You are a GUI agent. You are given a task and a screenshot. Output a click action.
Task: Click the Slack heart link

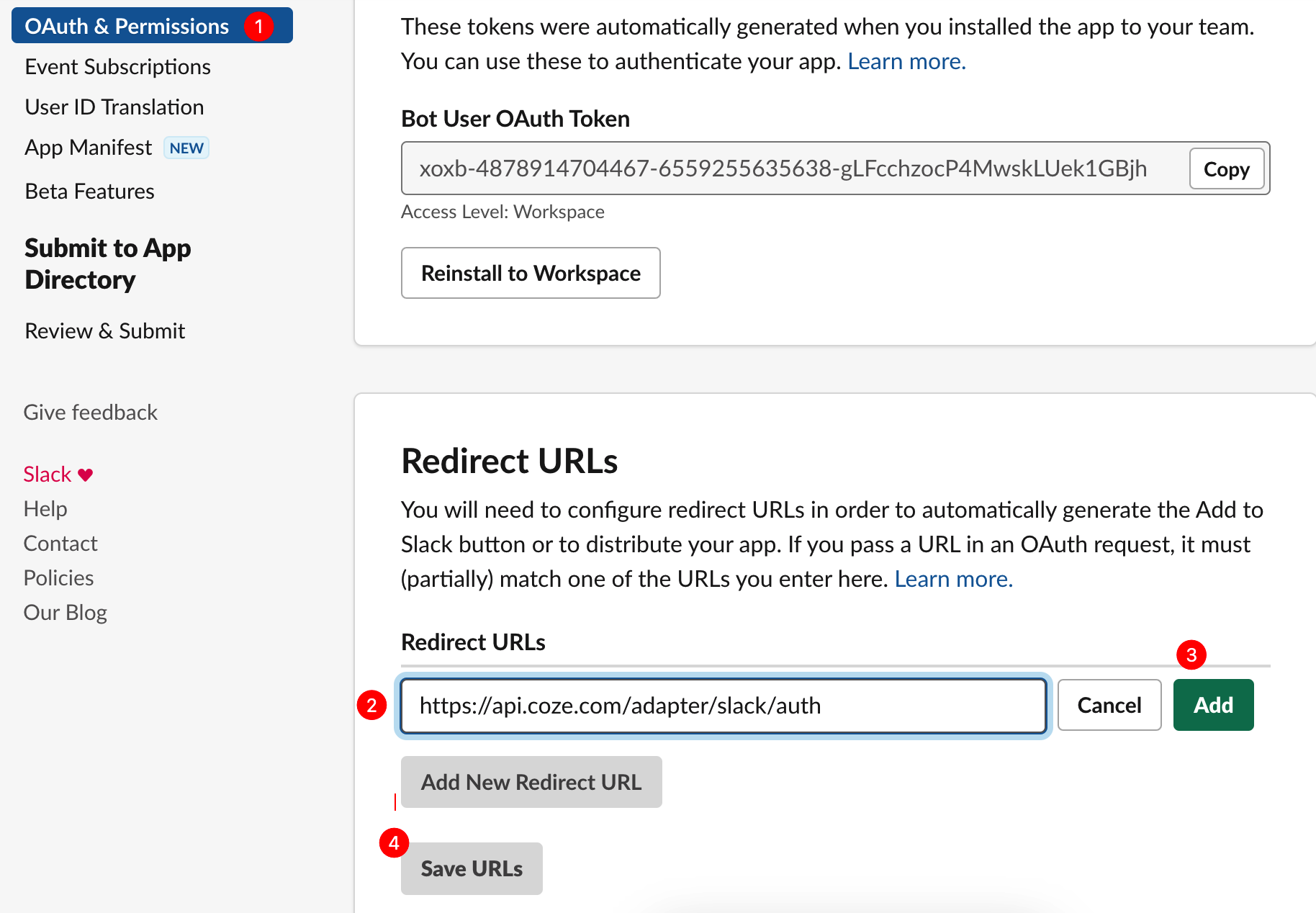pos(58,475)
